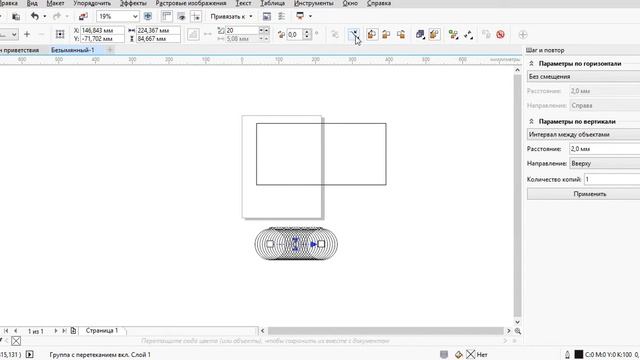Click the next page arrow
Viewport: 640px width, 360px height.
[56, 331]
